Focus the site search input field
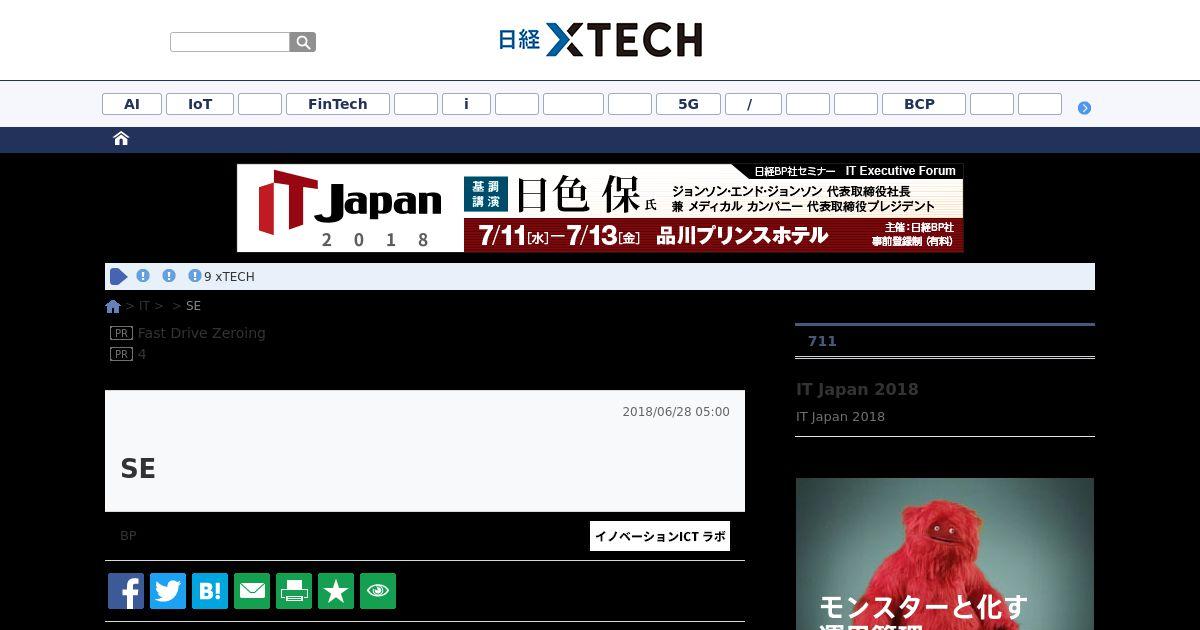Screen dimensions: 1200x630 pyautogui.click(x=230, y=42)
